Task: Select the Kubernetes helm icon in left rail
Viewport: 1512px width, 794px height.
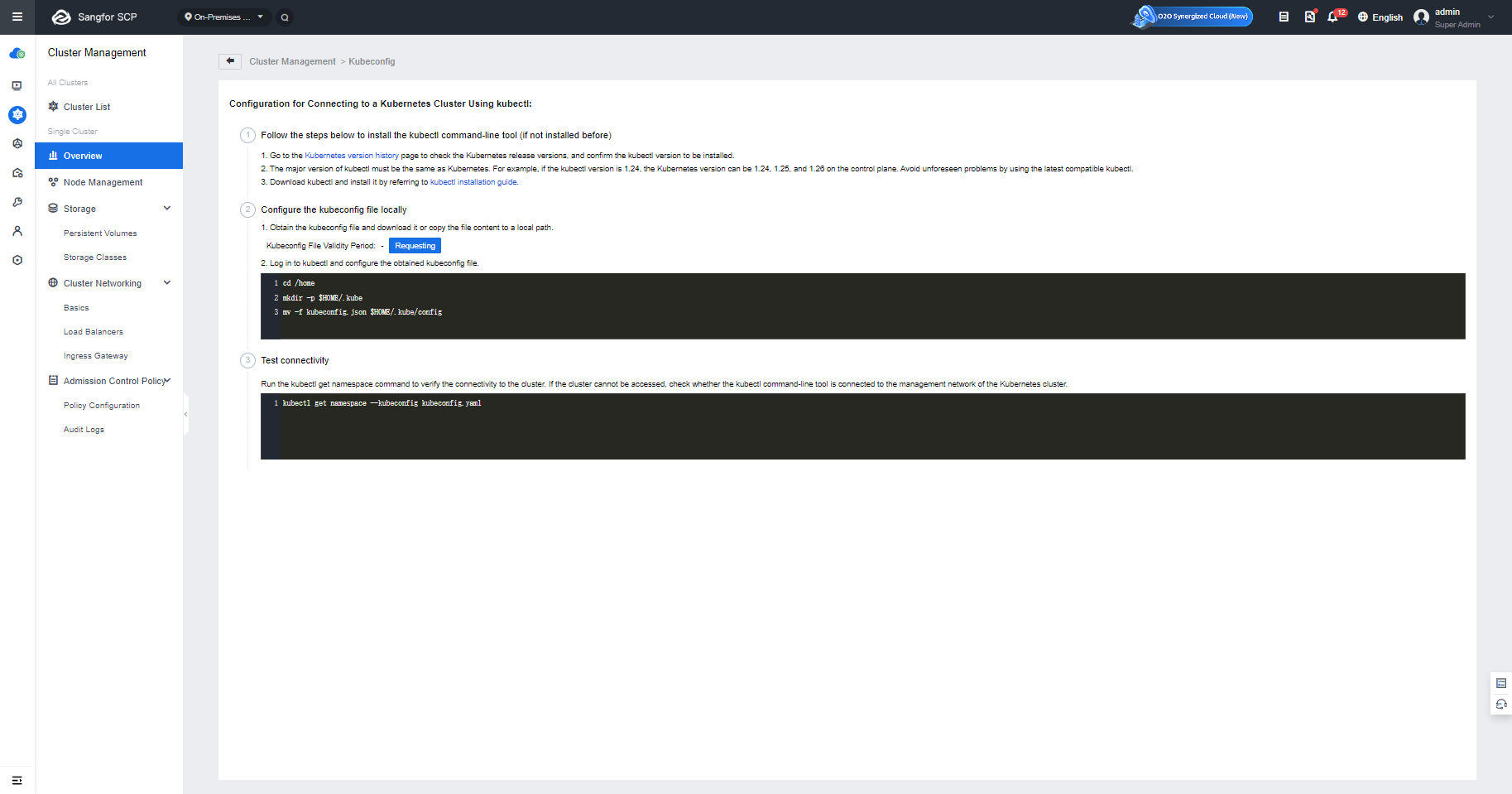Action: click(17, 114)
